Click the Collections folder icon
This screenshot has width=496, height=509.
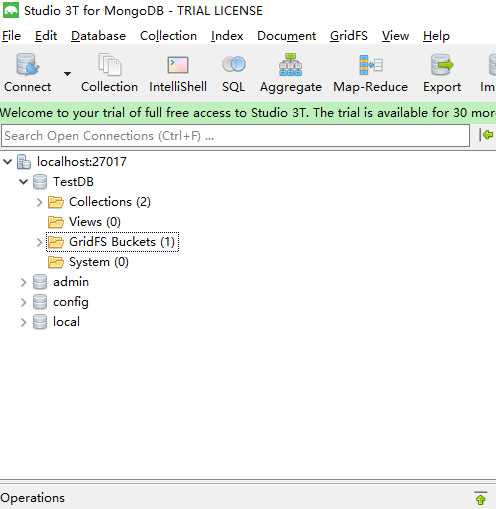(56, 202)
